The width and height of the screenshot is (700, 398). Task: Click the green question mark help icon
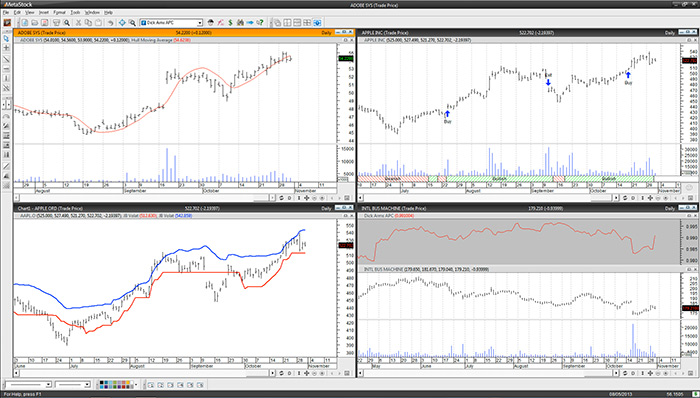click(260, 22)
